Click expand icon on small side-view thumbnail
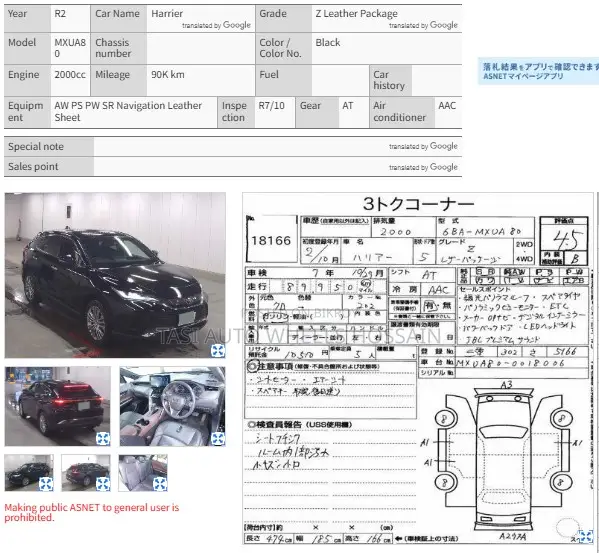 46,484
